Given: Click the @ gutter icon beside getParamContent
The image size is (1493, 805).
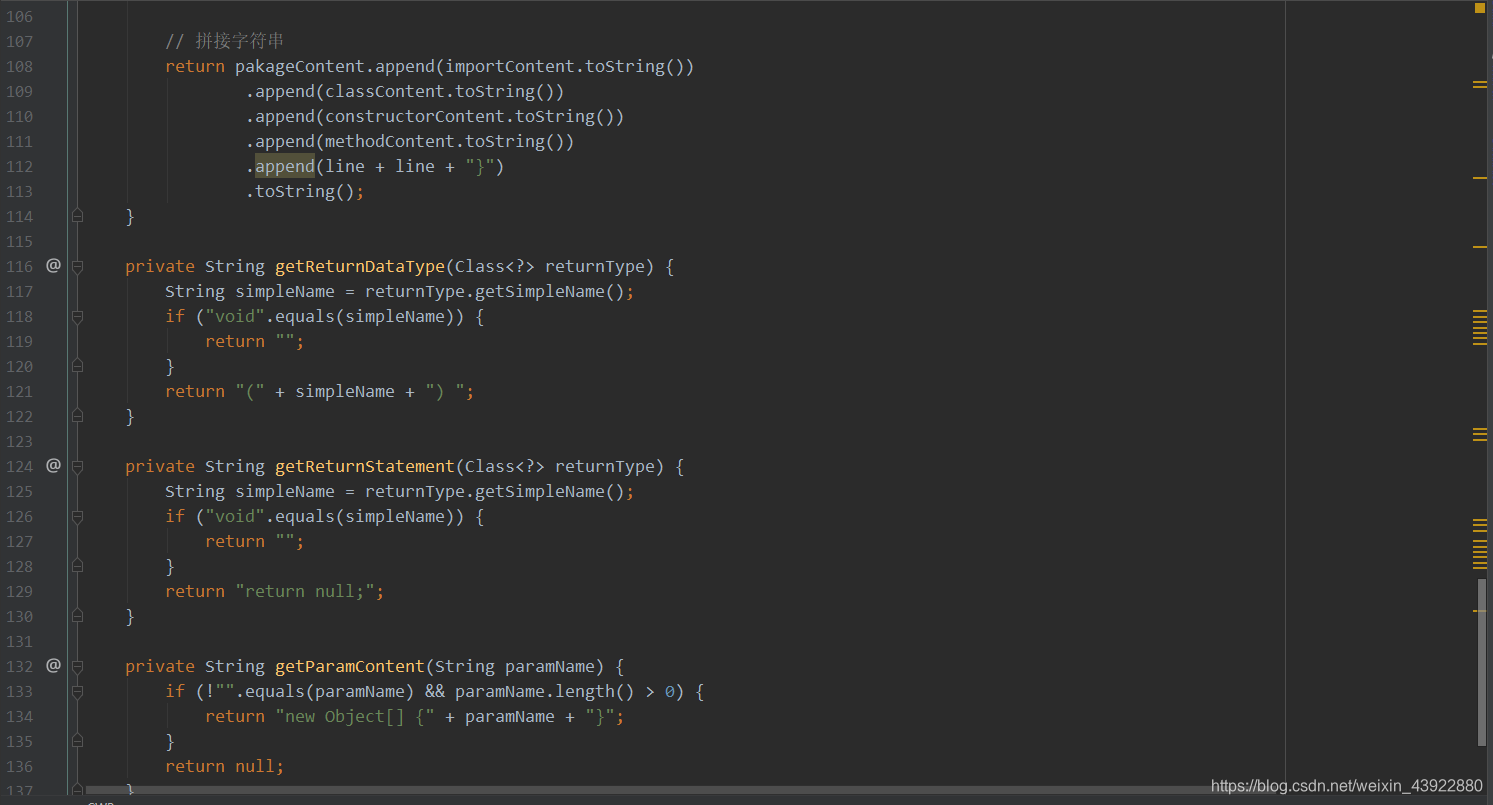Looking at the screenshot, I should [53, 666].
